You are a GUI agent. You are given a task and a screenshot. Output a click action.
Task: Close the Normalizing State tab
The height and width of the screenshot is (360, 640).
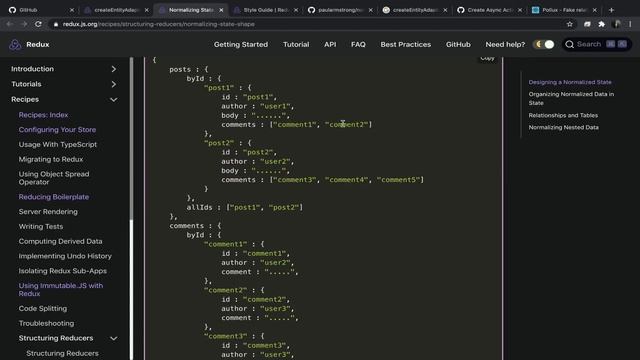coord(221,10)
